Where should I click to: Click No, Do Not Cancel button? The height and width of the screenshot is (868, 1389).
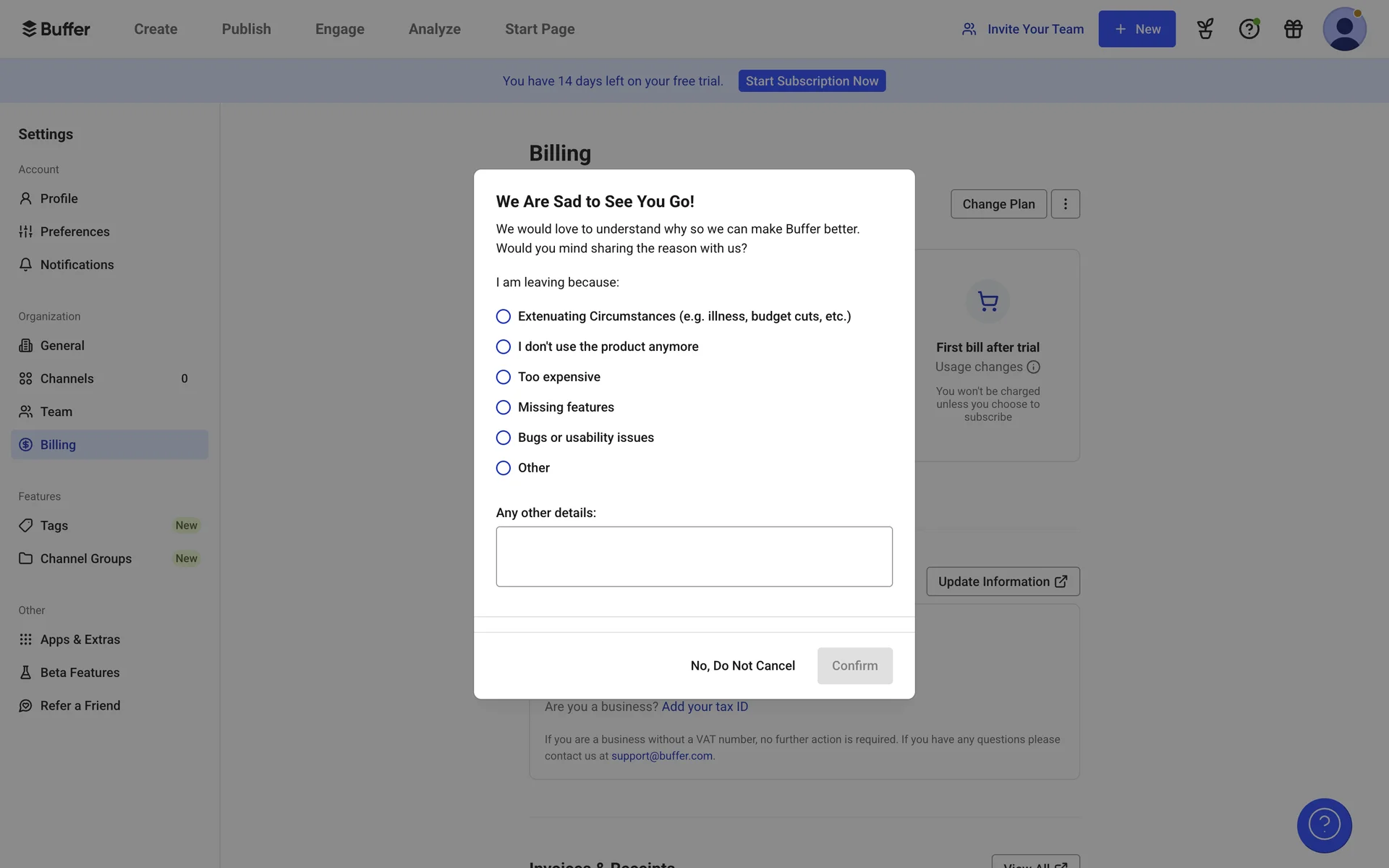pos(742,665)
